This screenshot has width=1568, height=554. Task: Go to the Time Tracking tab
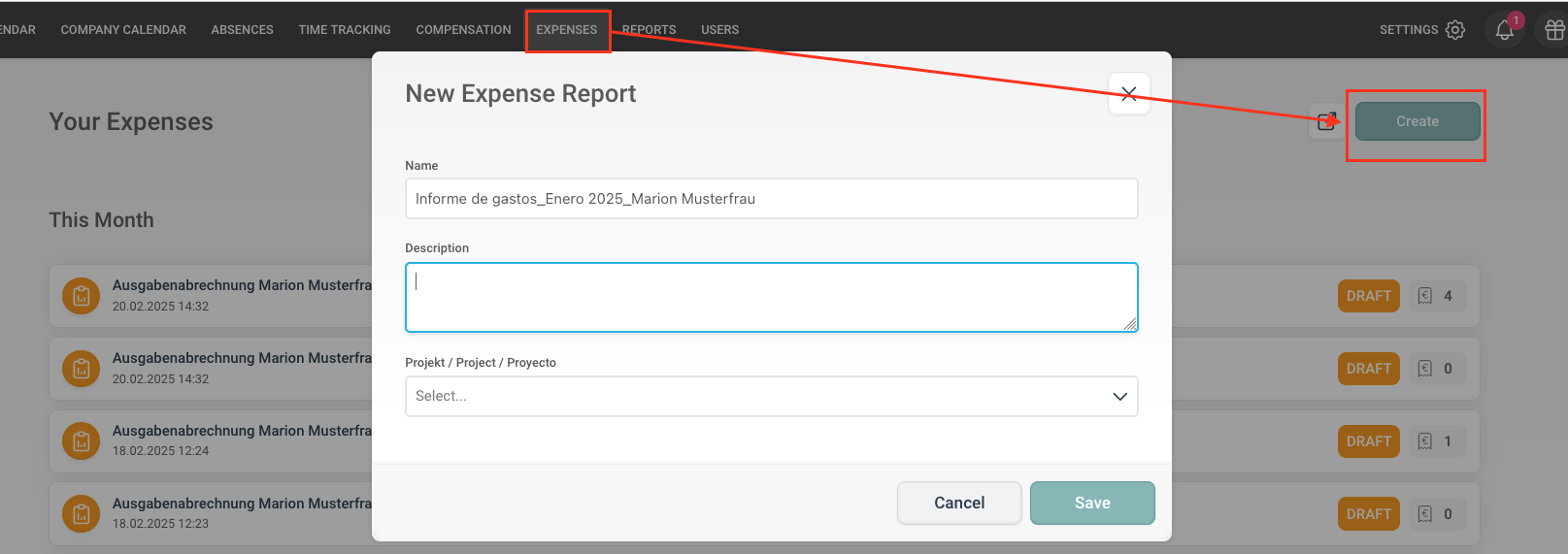[345, 30]
